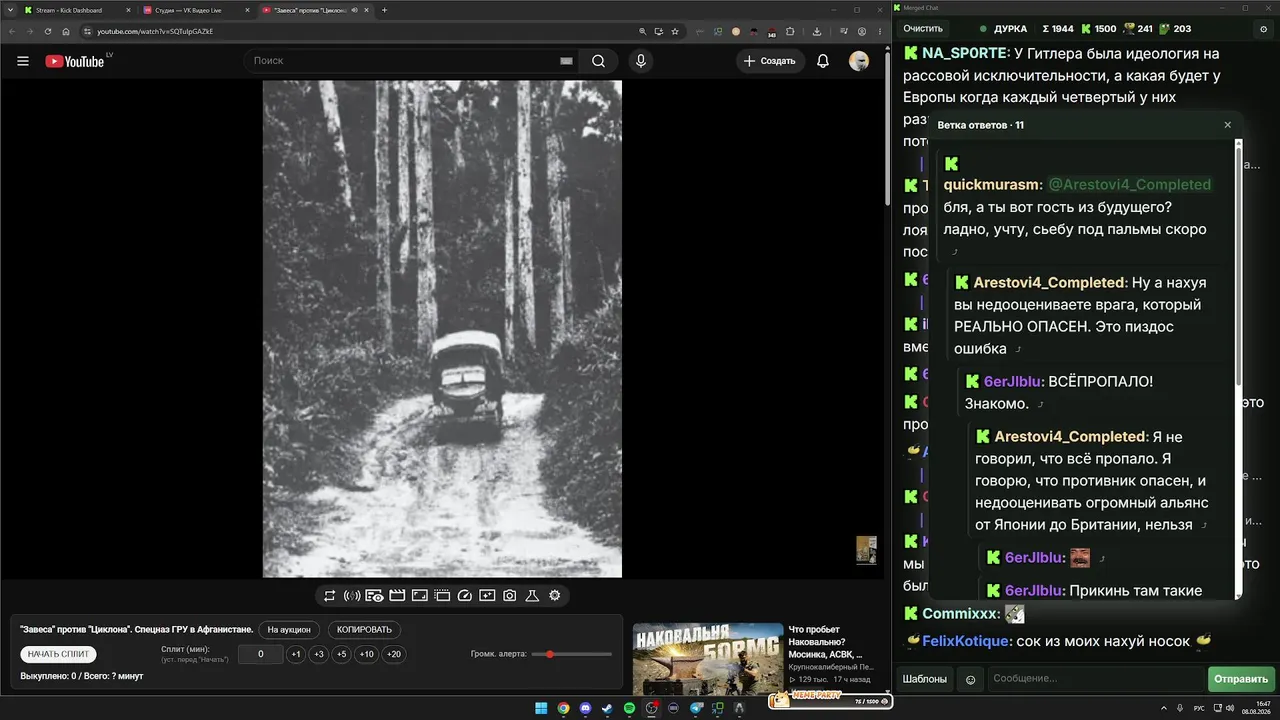Screen dimensions: 1280x720
Task: Click the video filters sparkle icon
Action: (x=487, y=596)
